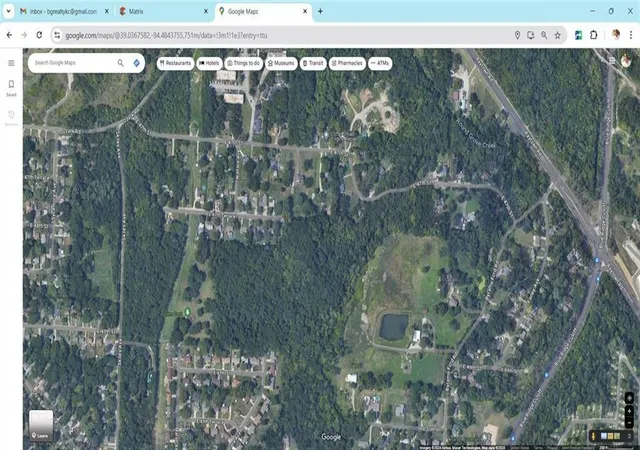
Task: Bookmark this page with the star icon
Action: pyautogui.click(x=558, y=36)
